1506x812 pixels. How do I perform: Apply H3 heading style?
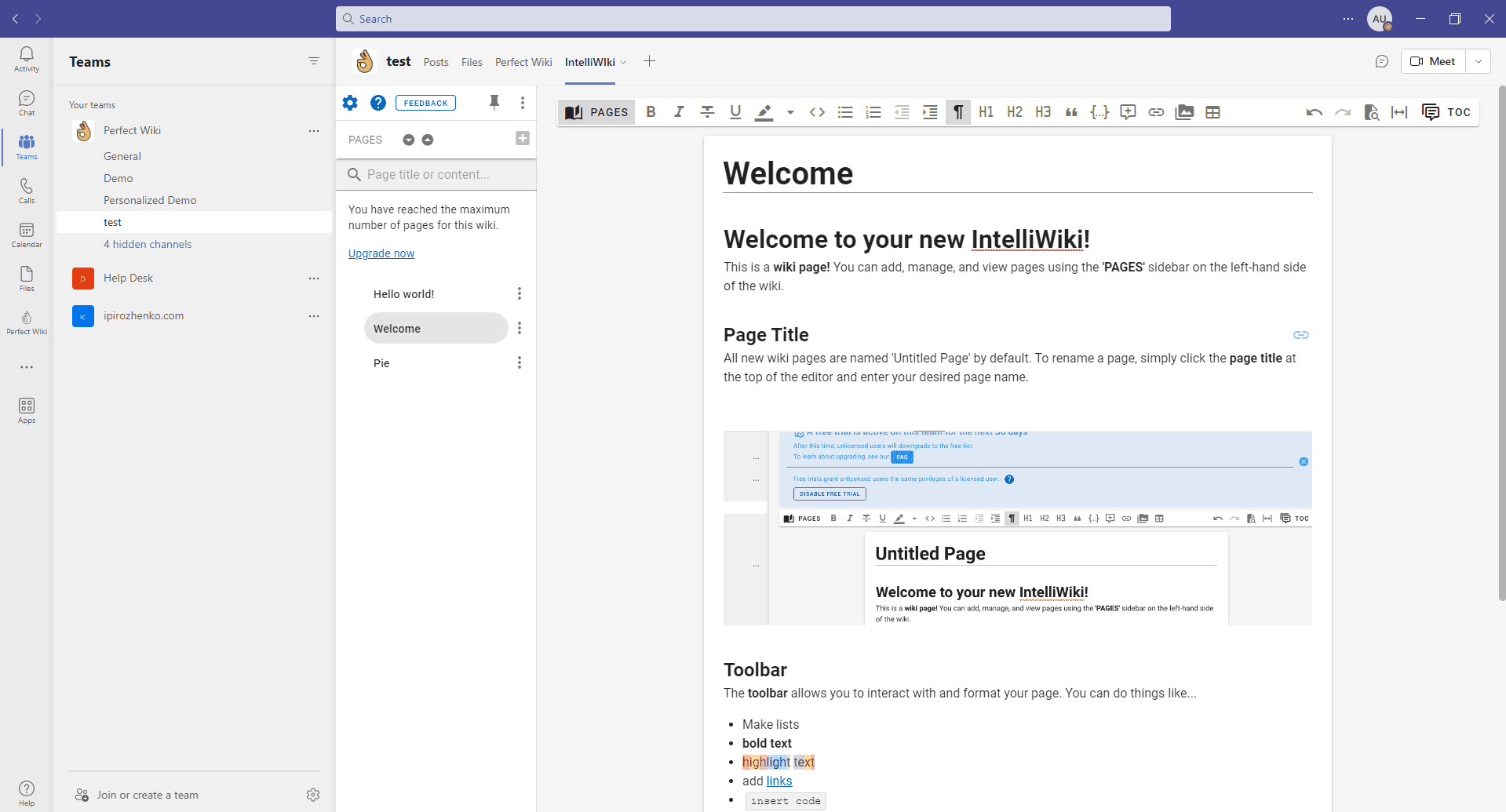pyautogui.click(x=1043, y=112)
